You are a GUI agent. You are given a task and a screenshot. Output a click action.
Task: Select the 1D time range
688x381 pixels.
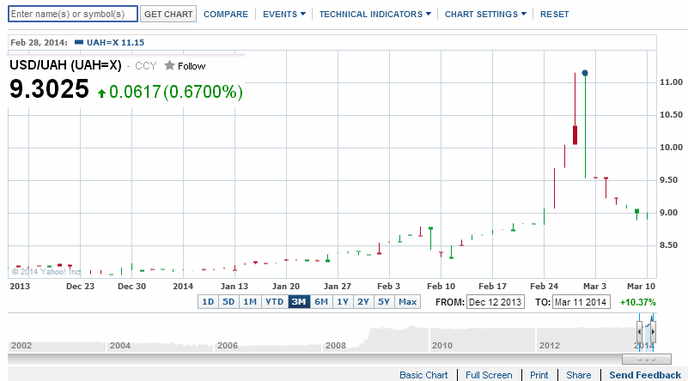coord(208,302)
